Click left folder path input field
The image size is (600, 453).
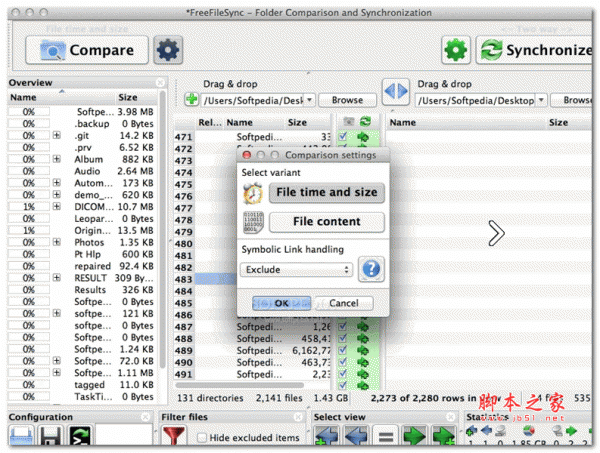pyautogui.click(x=253, y=100)
